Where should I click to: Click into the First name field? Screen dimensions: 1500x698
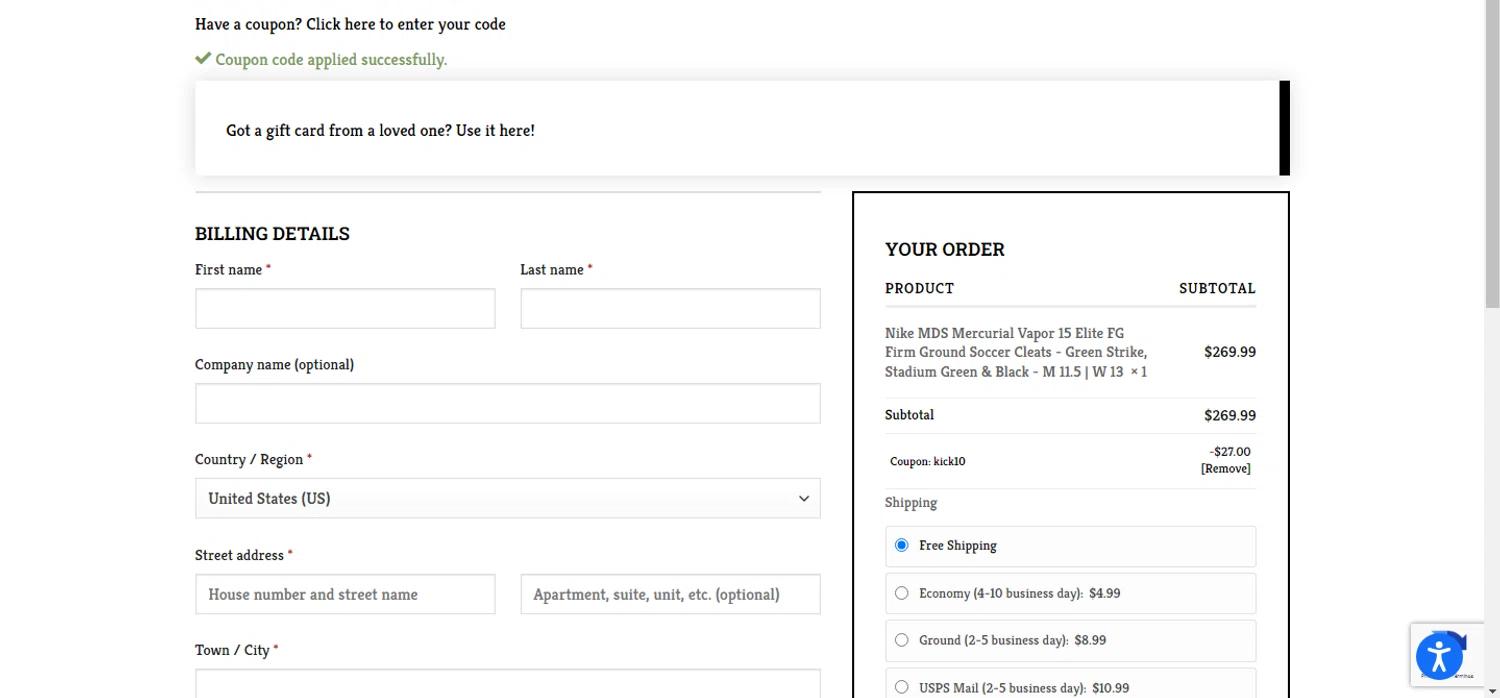coord(345,309)
